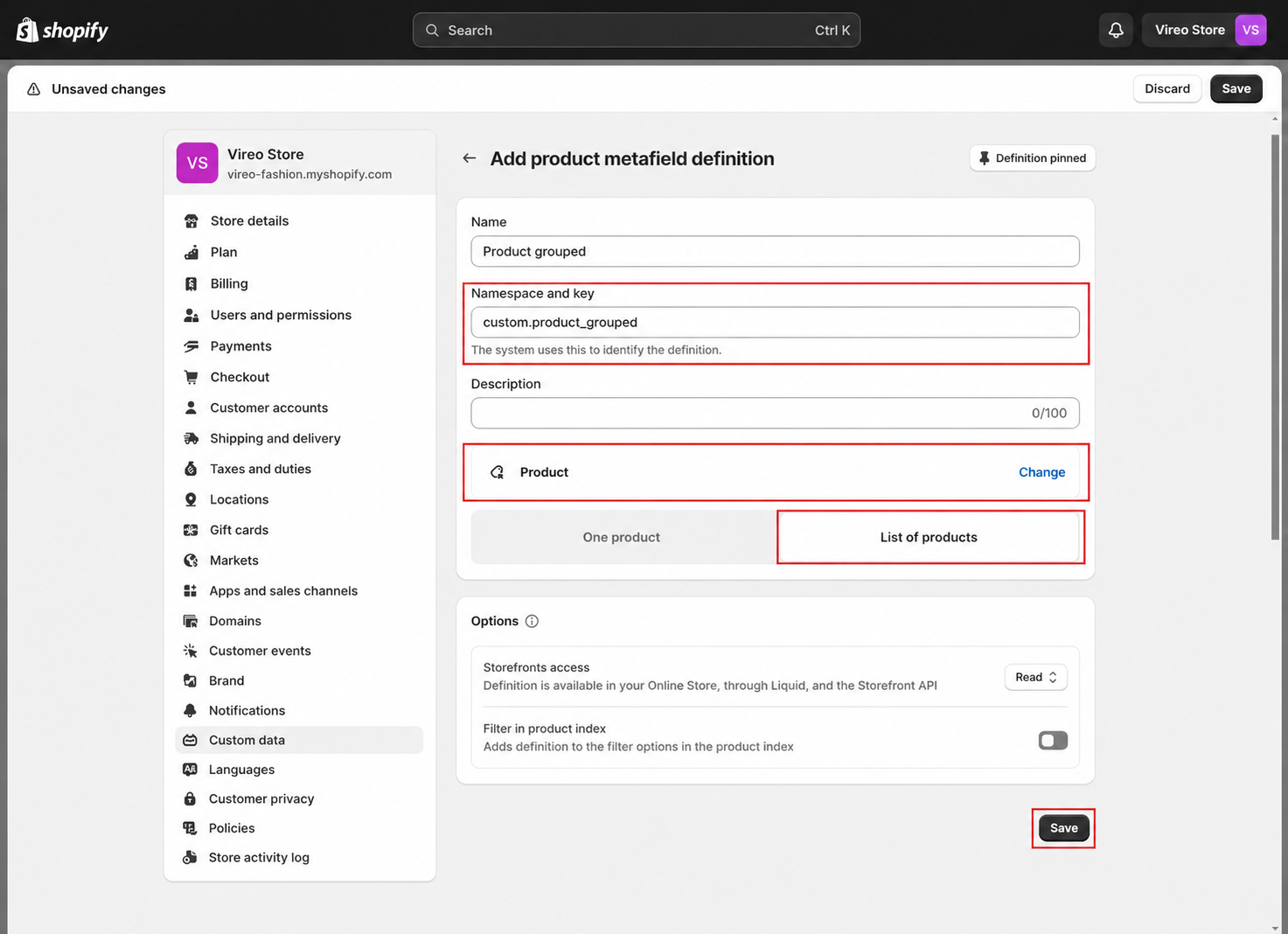The width and height of the screenshot is (1288, 934).
Task: Click the Apps and sales channels icon
Action: click(190, 591)
